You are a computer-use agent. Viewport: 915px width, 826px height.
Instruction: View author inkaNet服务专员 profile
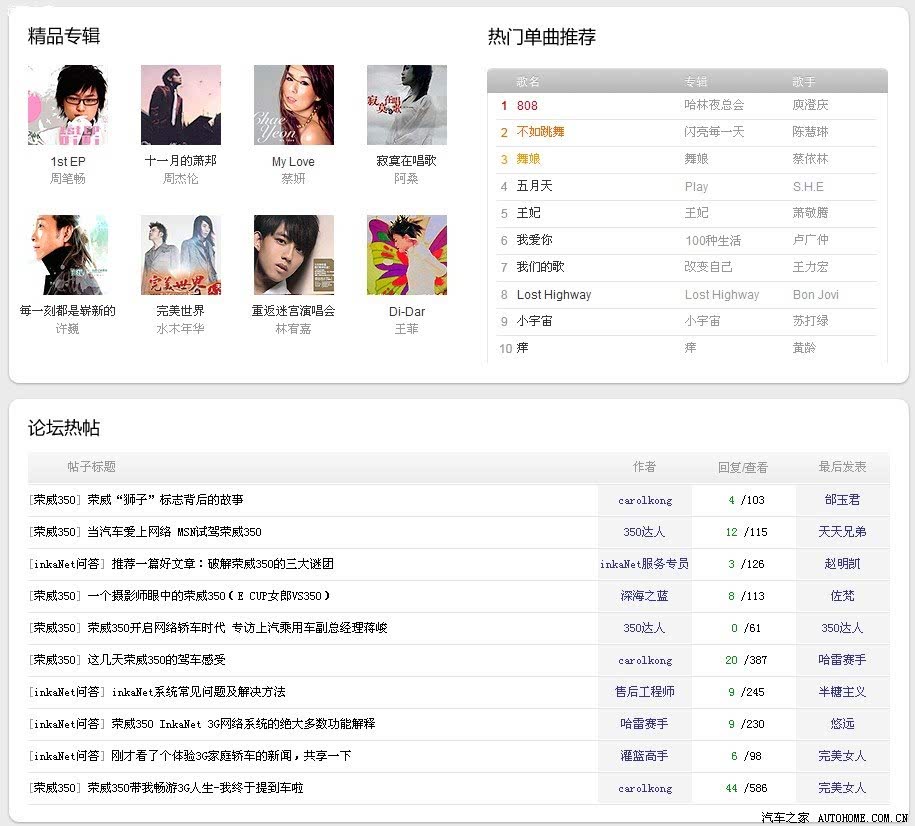pos(644,564)
